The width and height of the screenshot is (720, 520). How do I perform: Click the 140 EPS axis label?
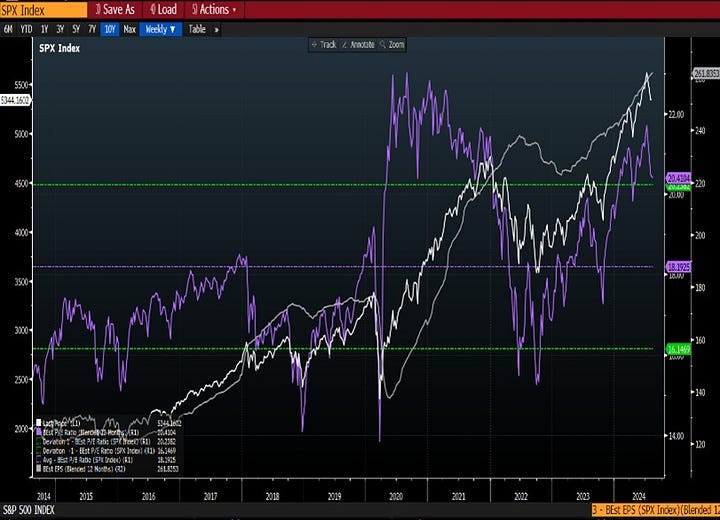pyautogui.click(x=700, y=392)
